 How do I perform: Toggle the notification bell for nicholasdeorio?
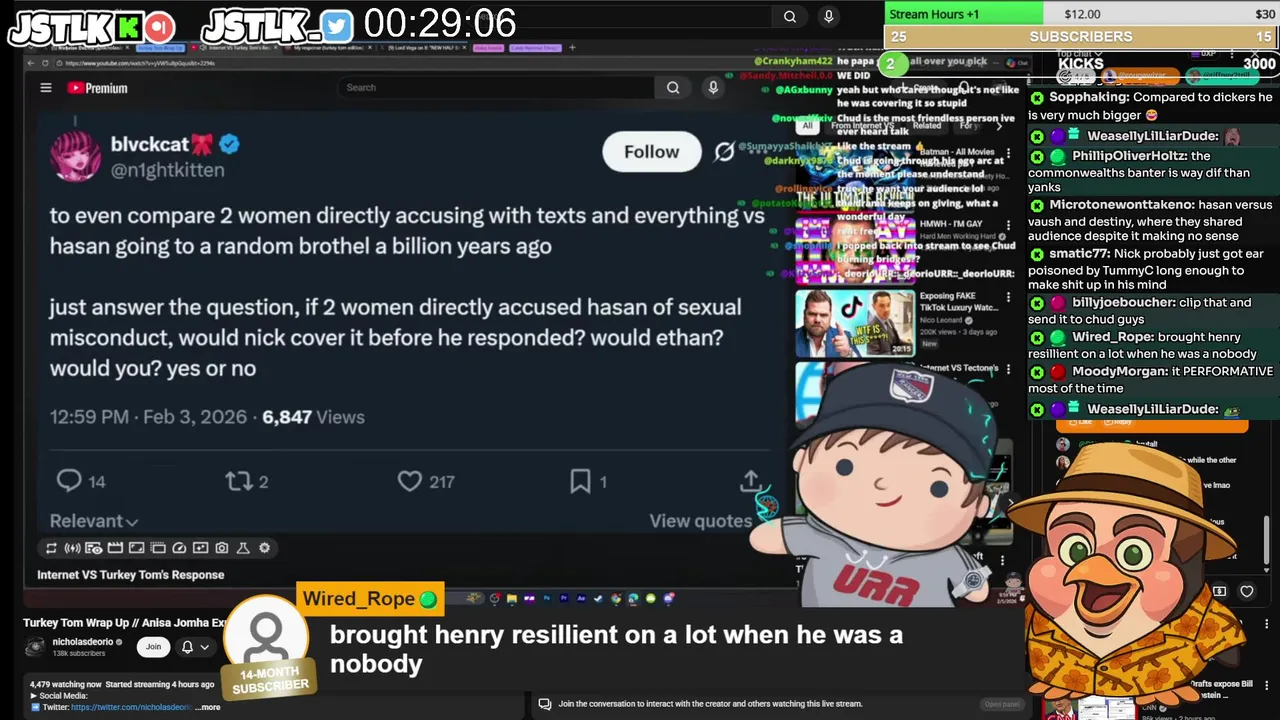pos(187,647)
